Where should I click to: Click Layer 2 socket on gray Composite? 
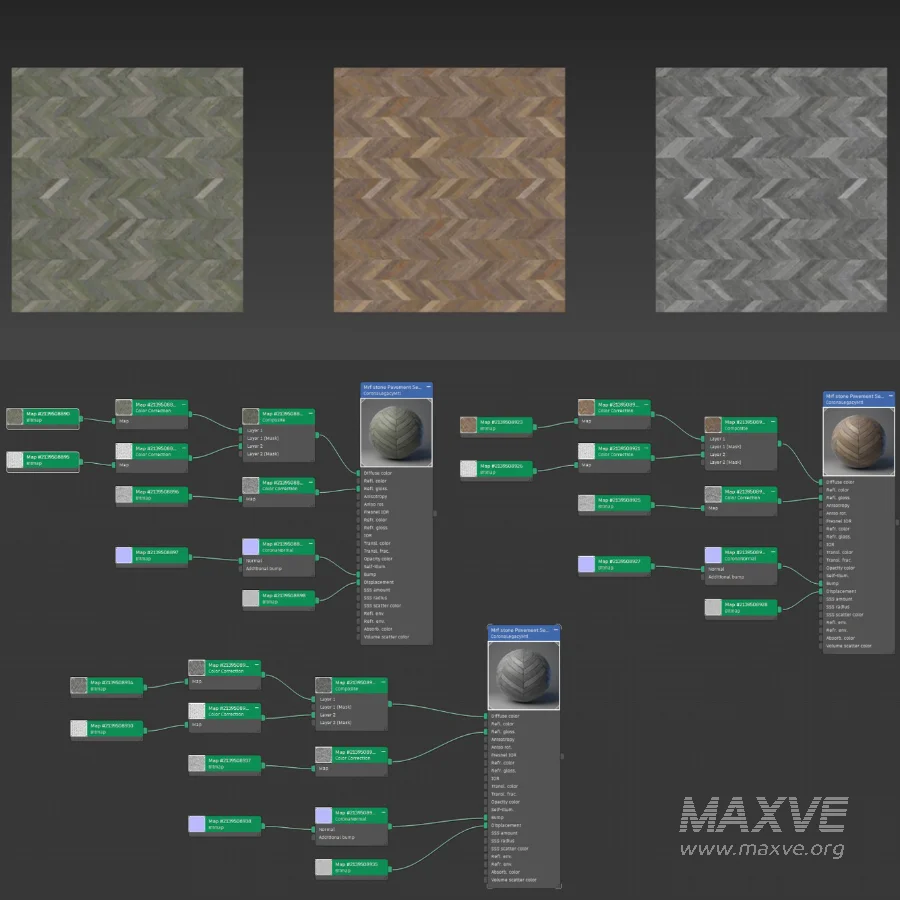point(313,715)
